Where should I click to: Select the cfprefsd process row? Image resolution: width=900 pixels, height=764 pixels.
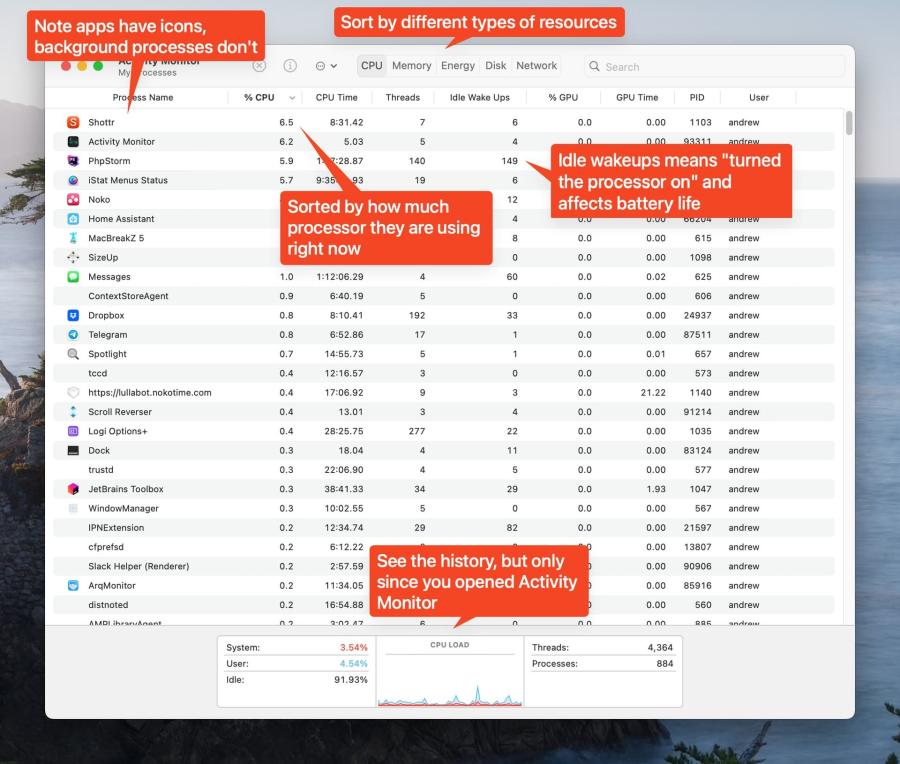(x=443, y=547)
